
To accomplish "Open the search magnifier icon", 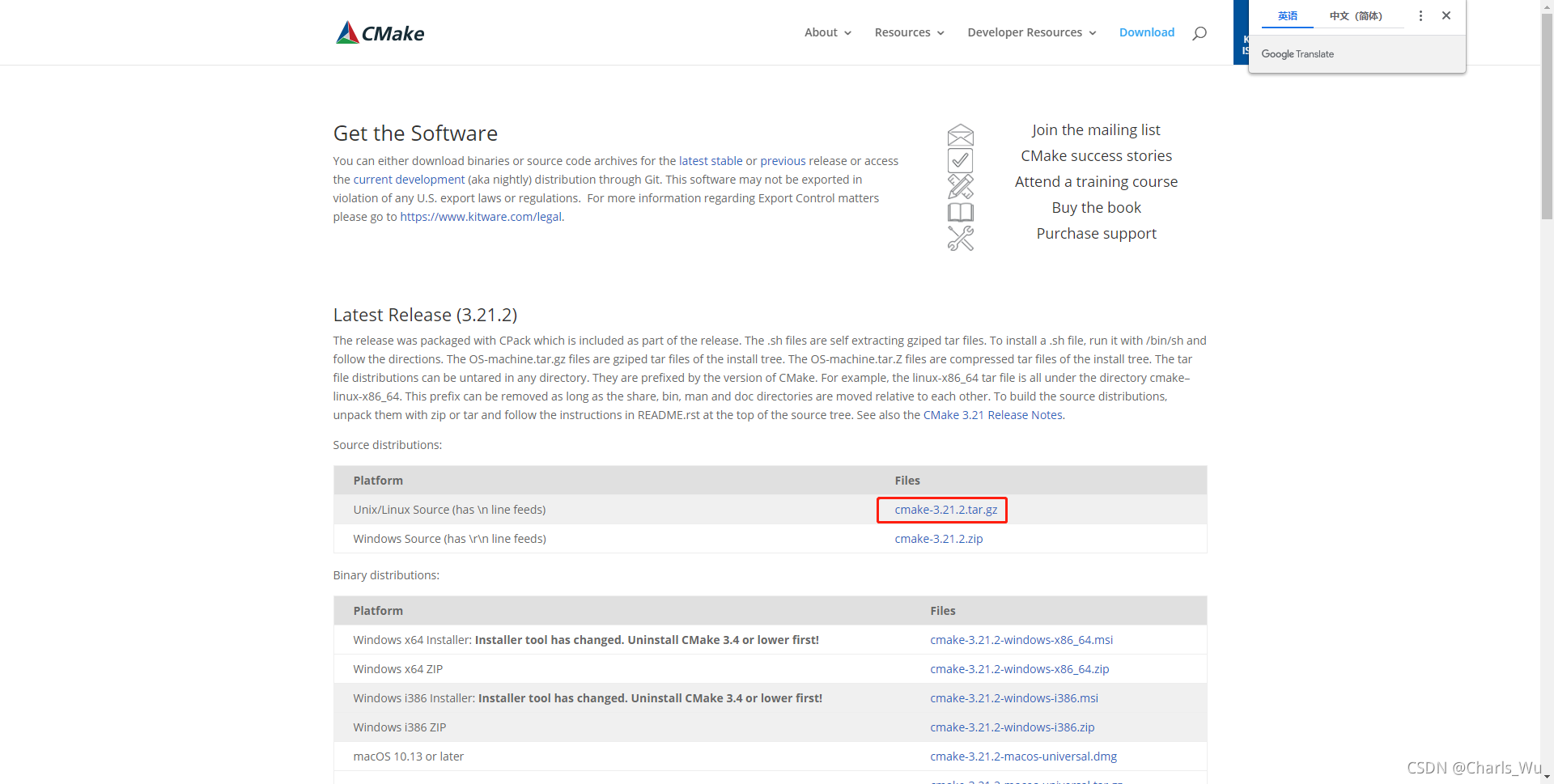I will coord(1199,33).
